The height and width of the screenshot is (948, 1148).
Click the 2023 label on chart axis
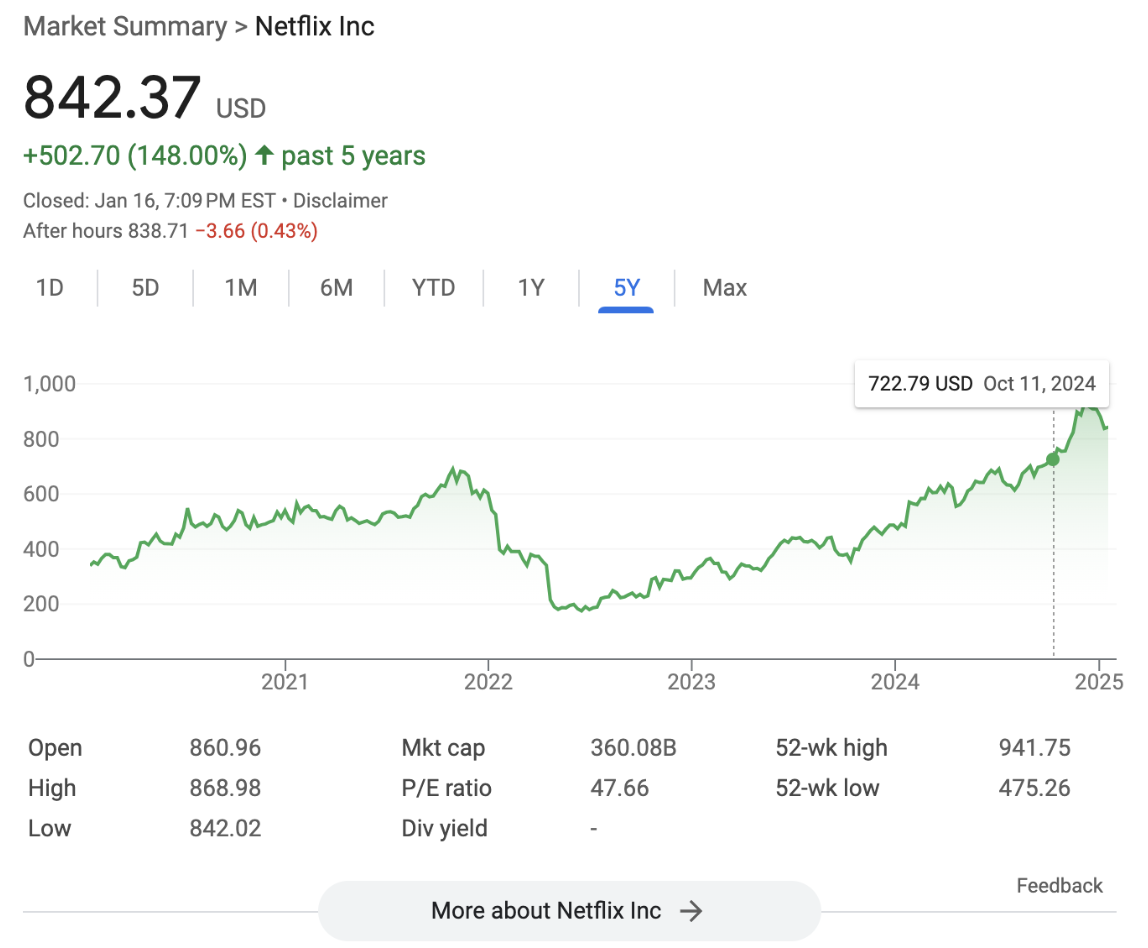pyautogui.click(x=691, y=682)
